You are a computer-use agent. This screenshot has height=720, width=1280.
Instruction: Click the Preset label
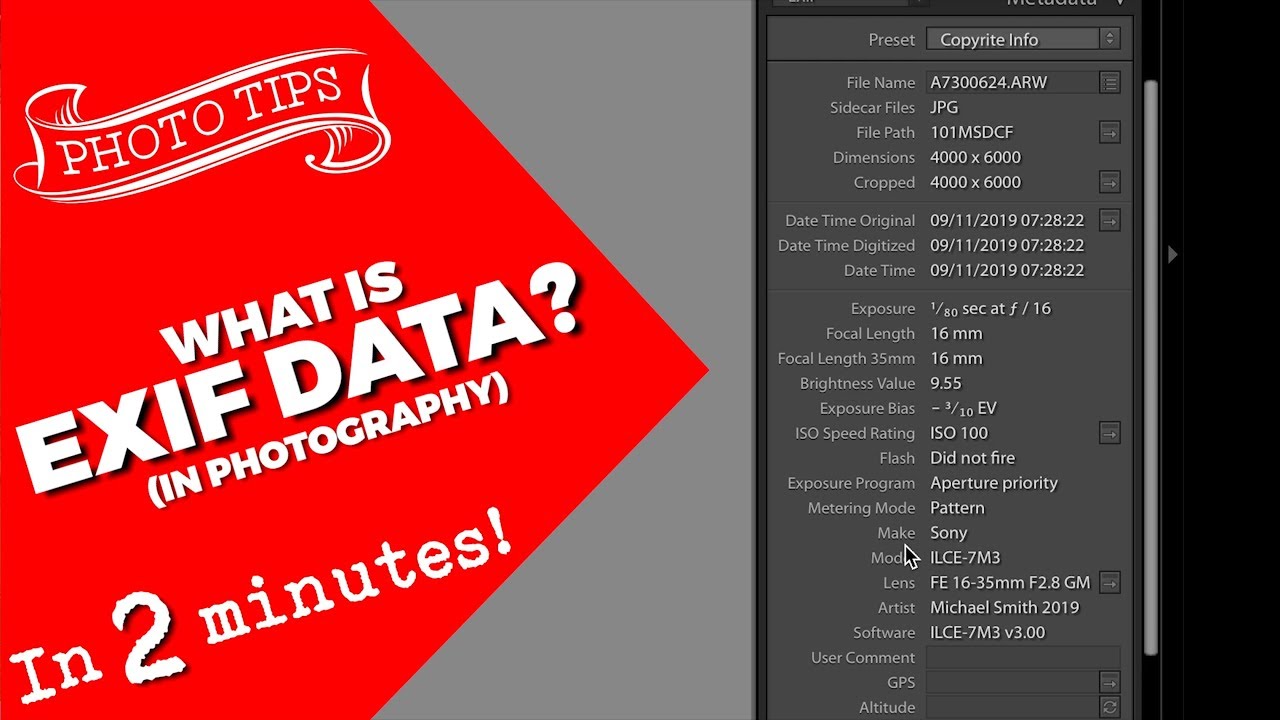point(891,40)
